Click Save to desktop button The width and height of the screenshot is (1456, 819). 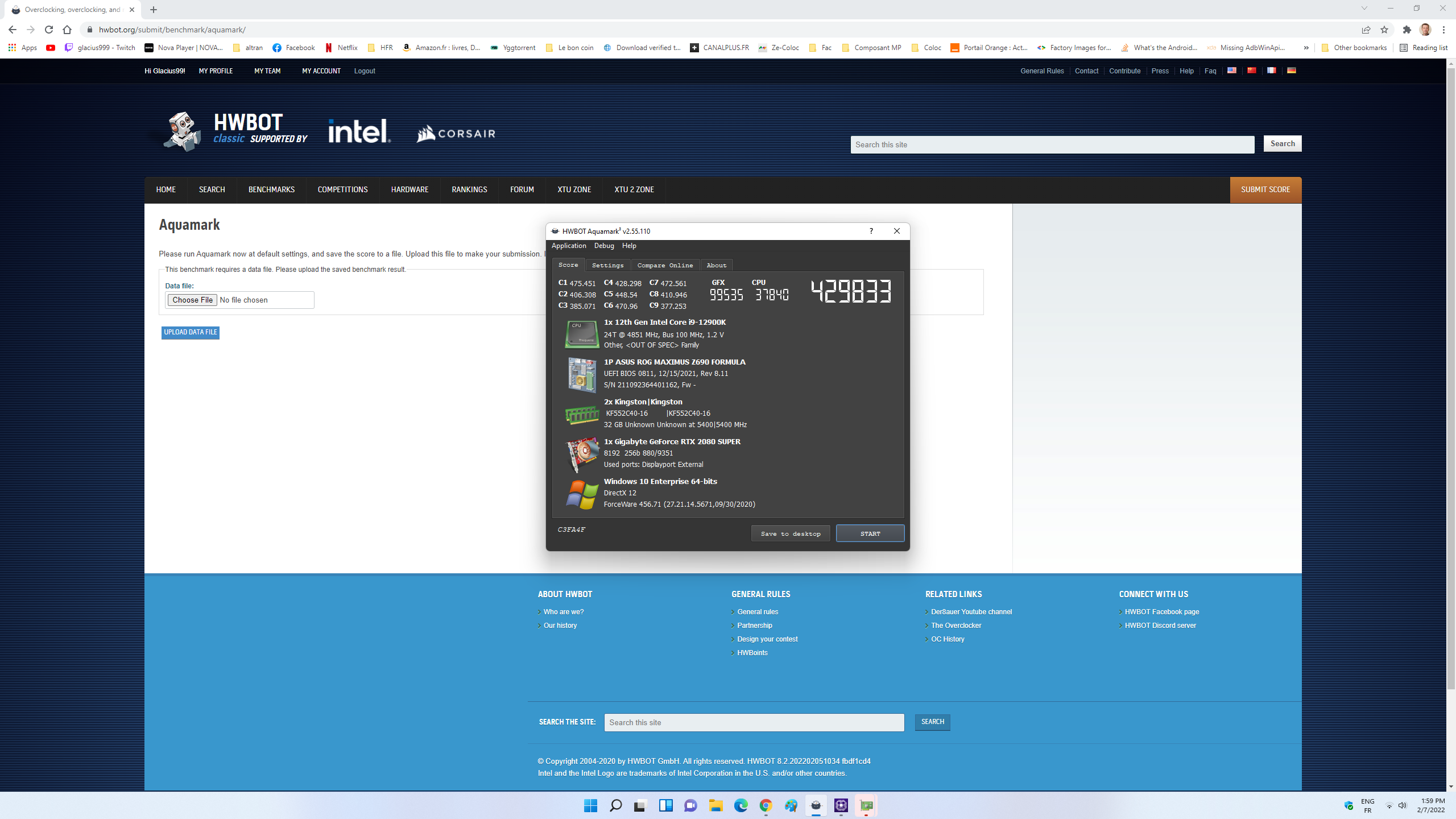791,533
